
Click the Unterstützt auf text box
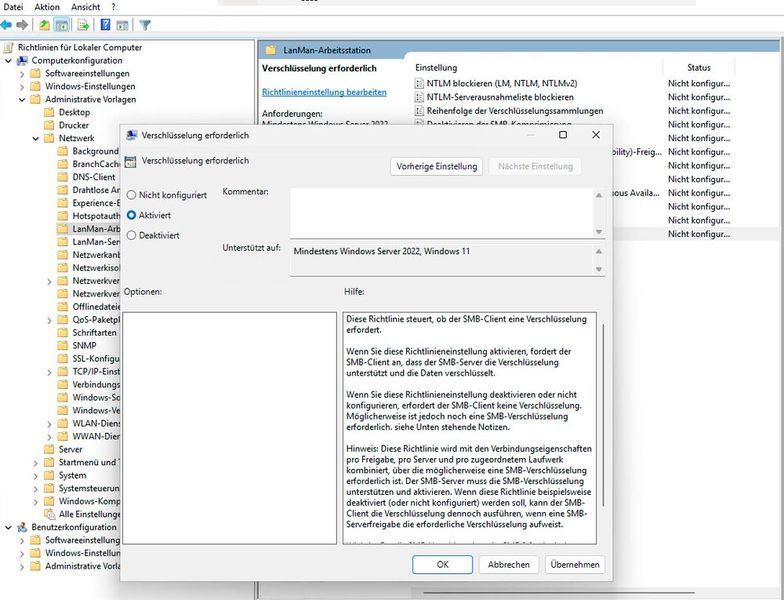[x=442, y=260]
